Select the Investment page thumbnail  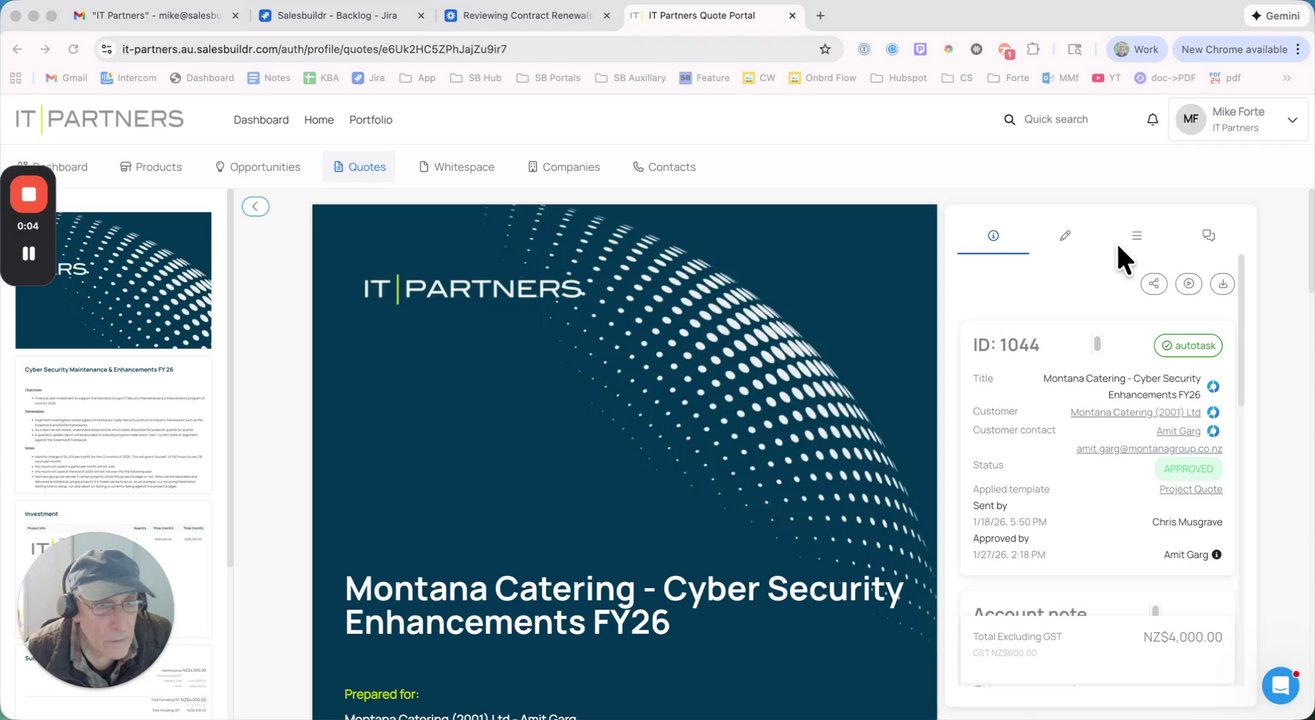click(113, 568)
